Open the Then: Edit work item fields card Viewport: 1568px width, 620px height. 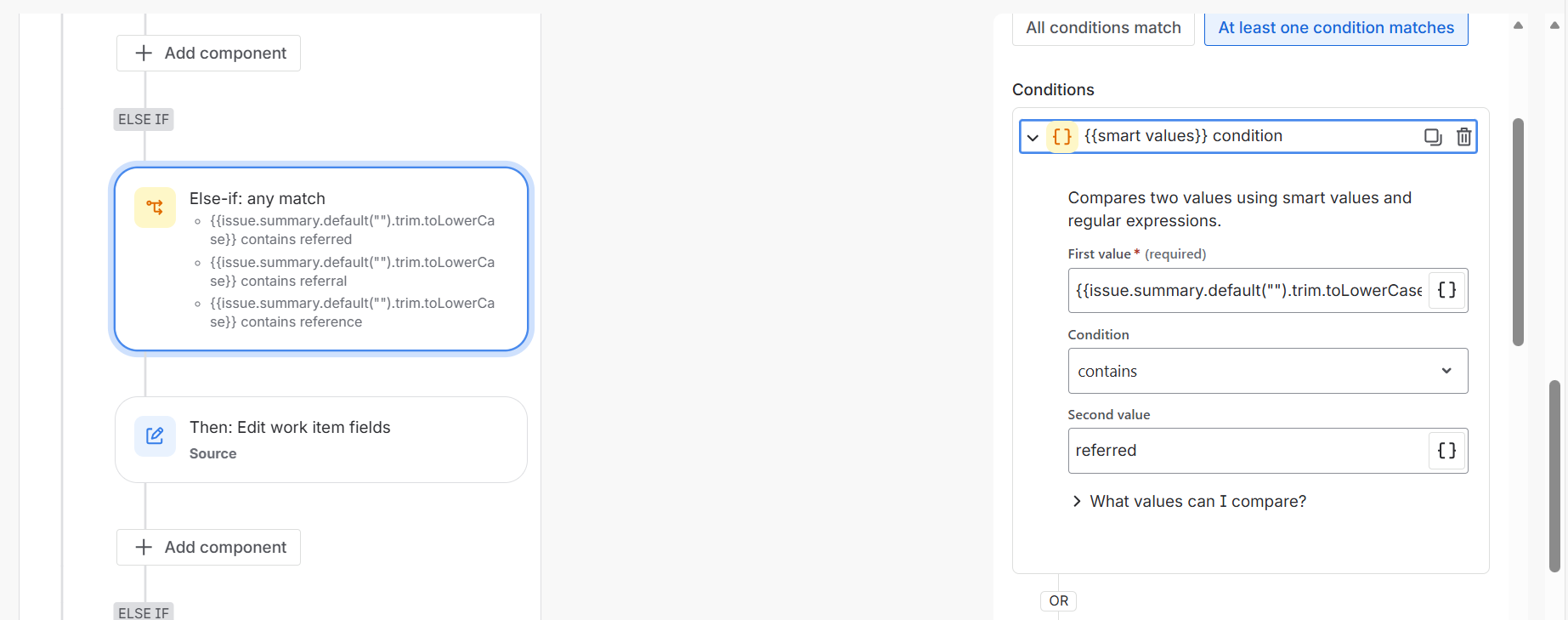(321, 440)
